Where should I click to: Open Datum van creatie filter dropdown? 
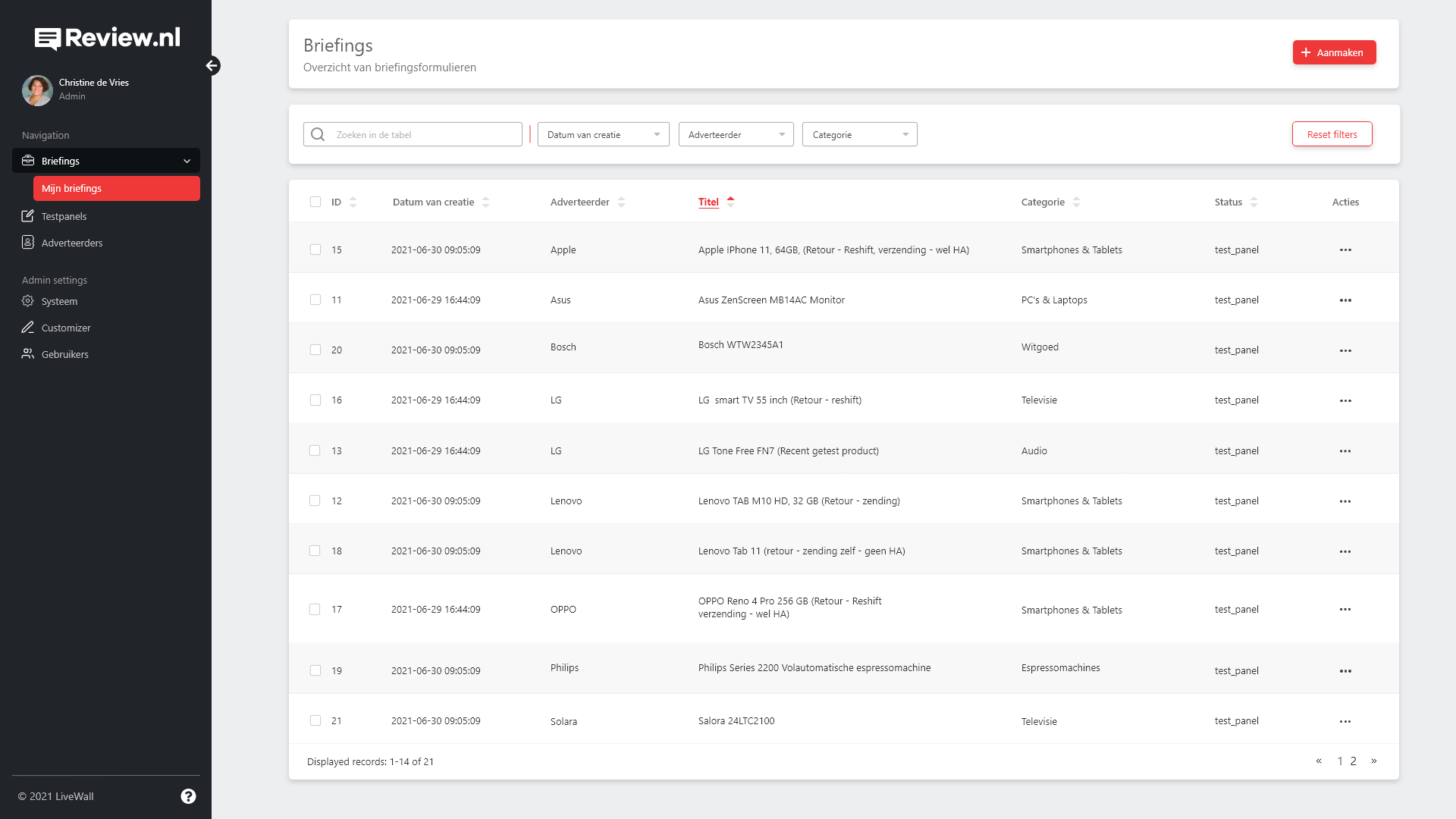tap(604, 134)
